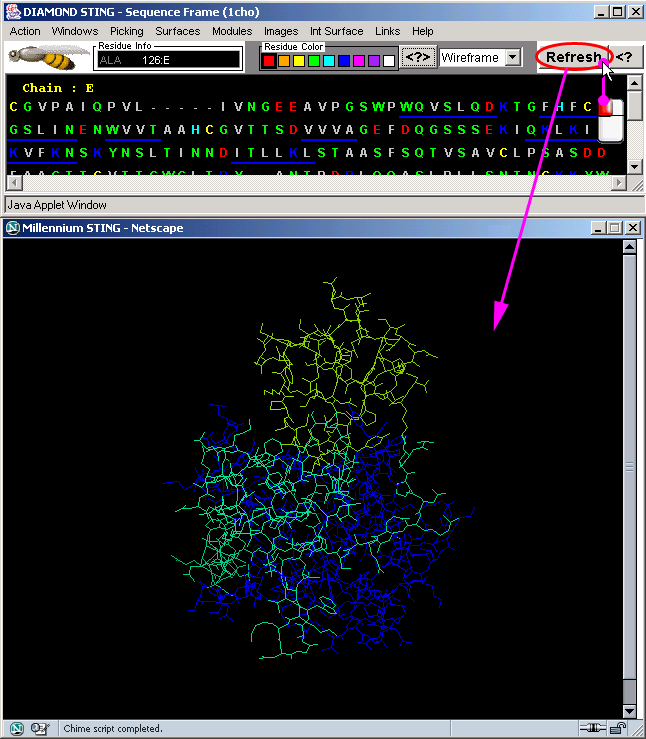Click the component bar icon beside Netscape icon
Image resolution: width=646 pixels, height=739 pixels.
[x=42, y=728]
